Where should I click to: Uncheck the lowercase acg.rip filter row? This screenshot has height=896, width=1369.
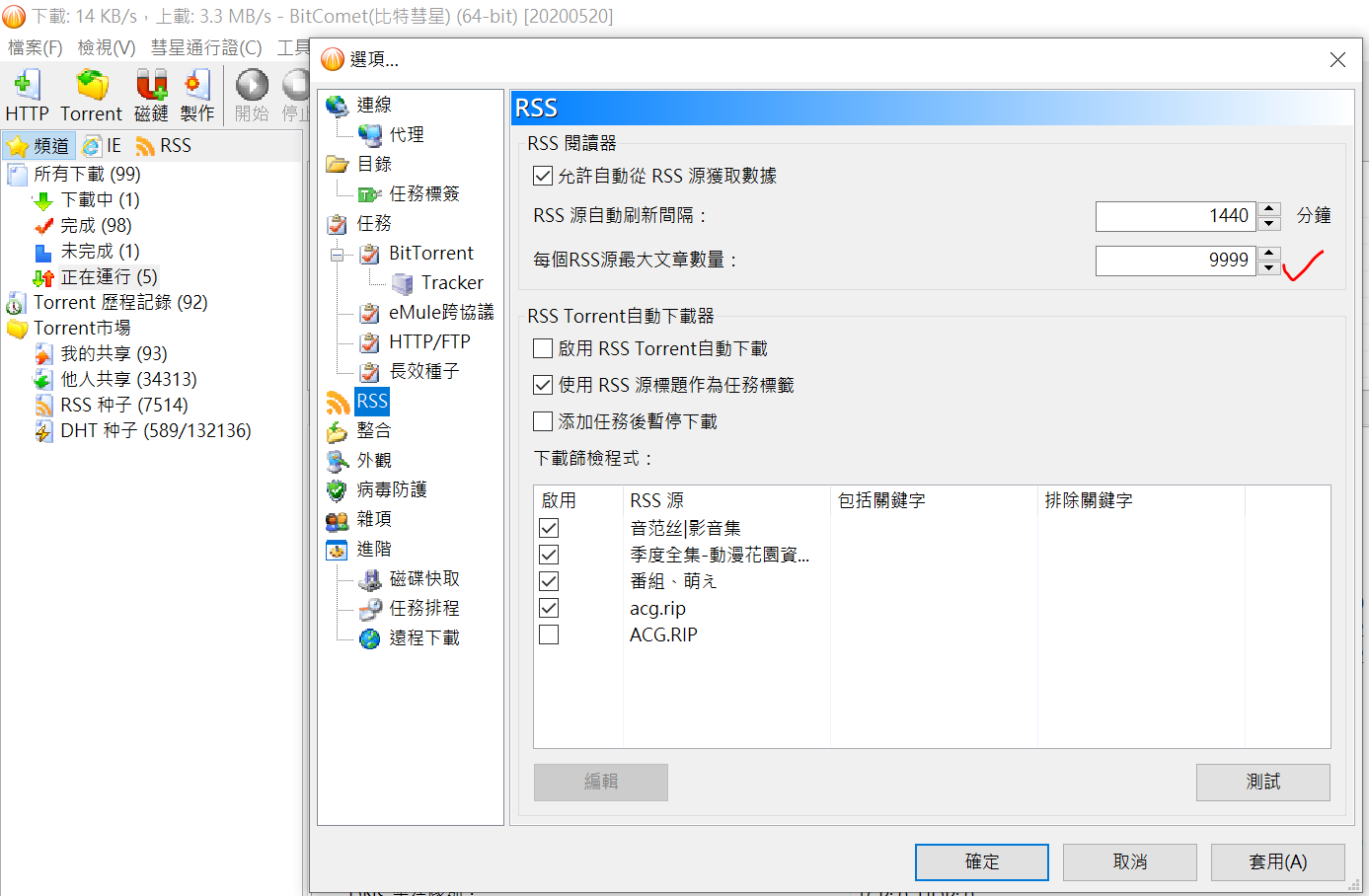click(x=549, y=608)
